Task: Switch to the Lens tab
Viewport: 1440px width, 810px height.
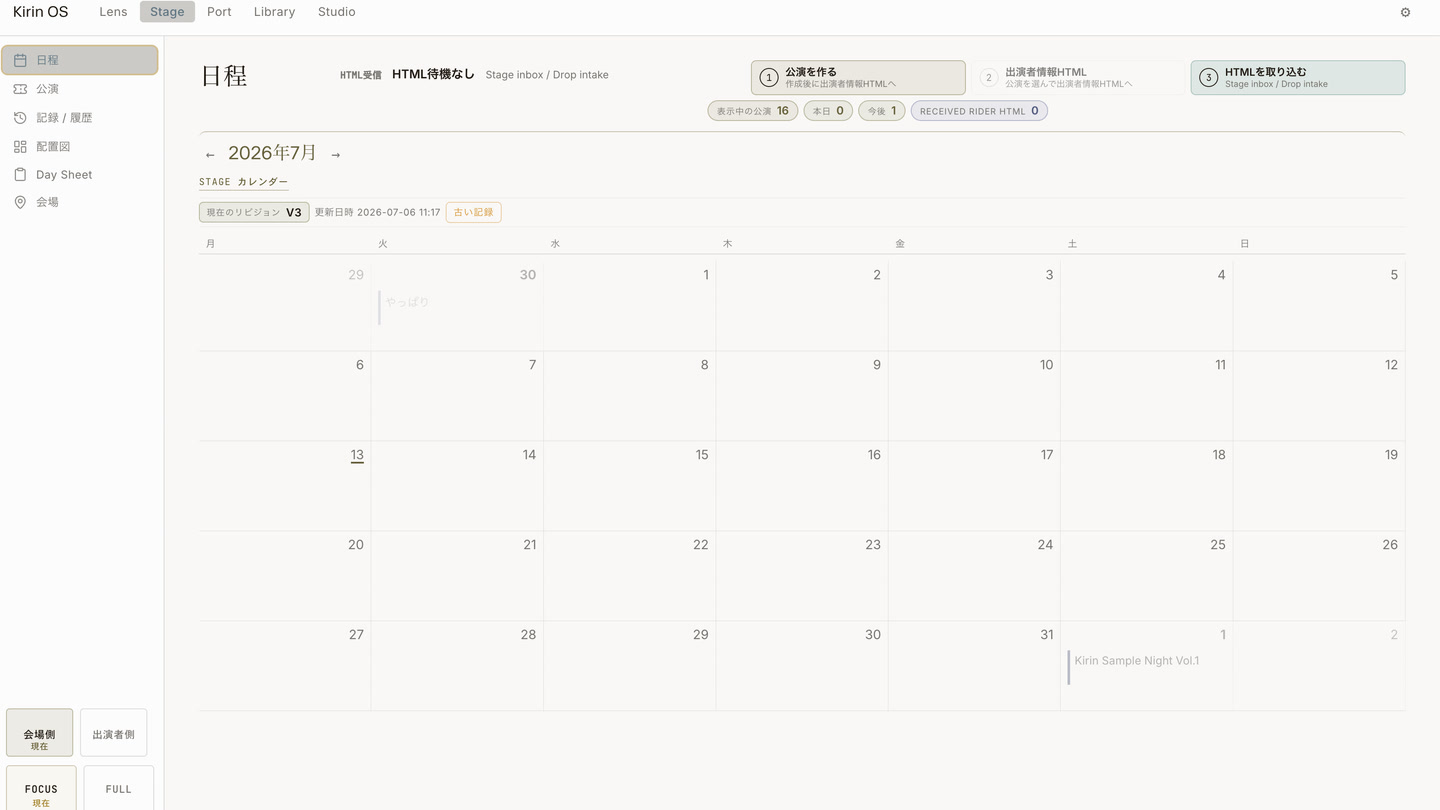Action: pos(113,12)
